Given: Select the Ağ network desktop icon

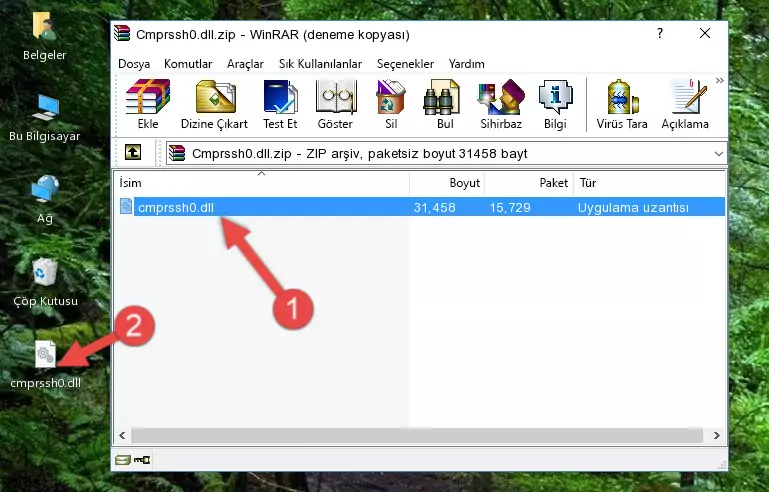Looking at the screenshot, I should [x=45, y=199].
